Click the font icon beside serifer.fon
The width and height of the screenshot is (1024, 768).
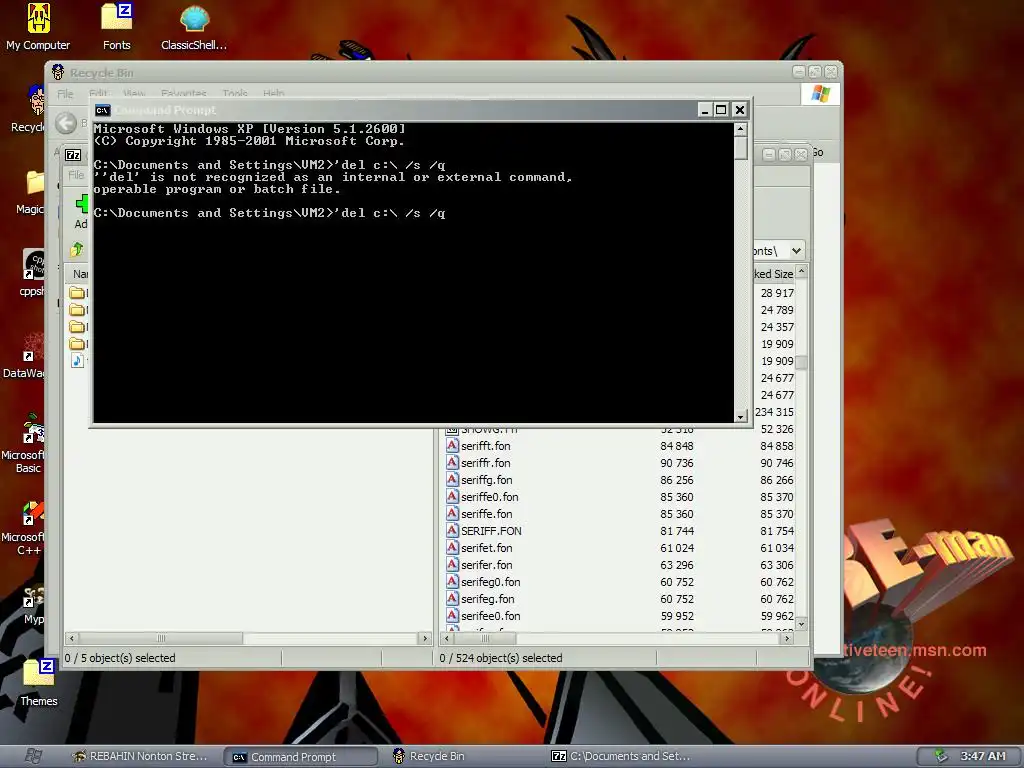(x=452, y=564)
